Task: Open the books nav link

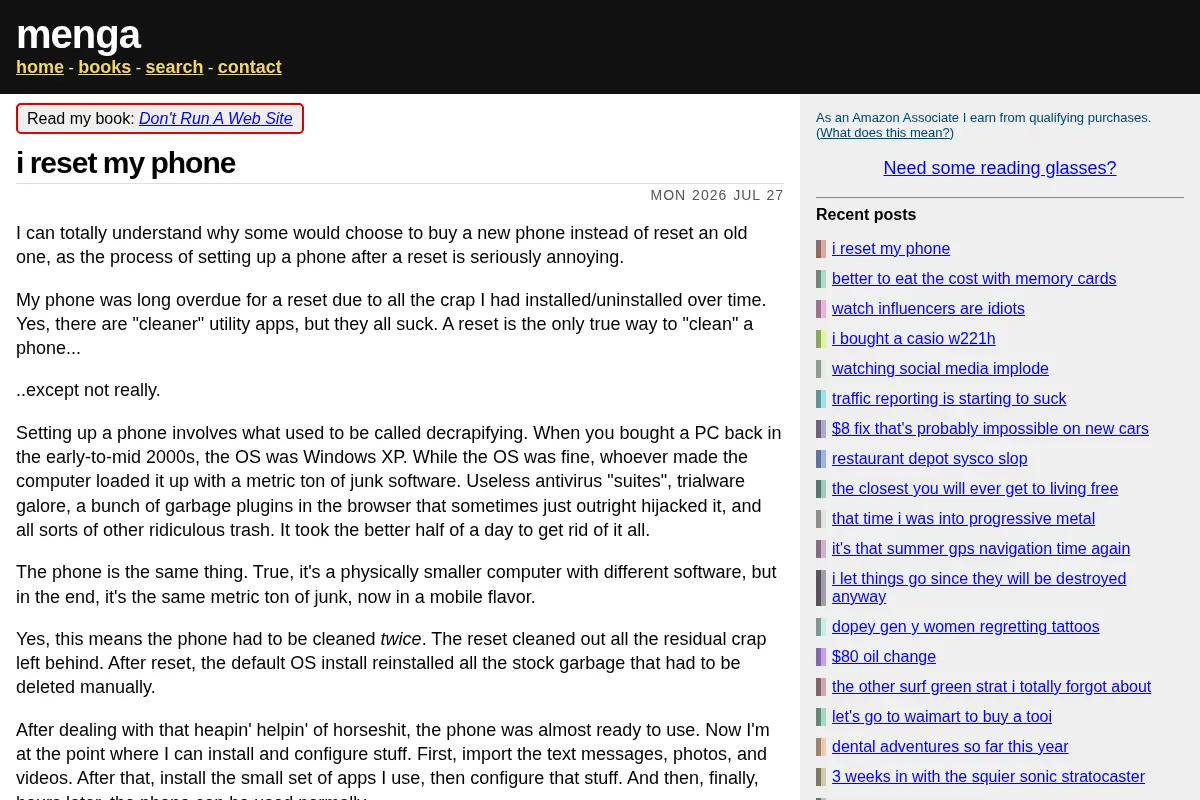Action: click(104, 67)
